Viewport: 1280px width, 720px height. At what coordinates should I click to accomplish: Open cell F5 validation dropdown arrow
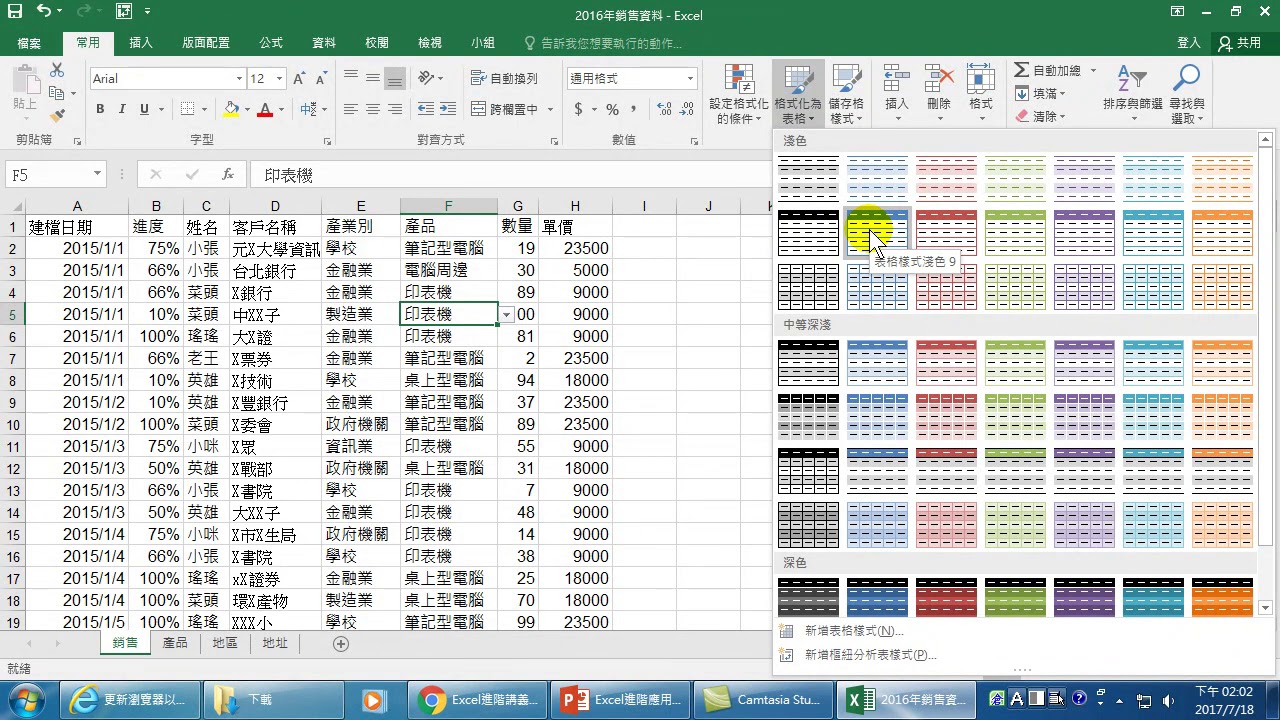click(x=507, y=315)
